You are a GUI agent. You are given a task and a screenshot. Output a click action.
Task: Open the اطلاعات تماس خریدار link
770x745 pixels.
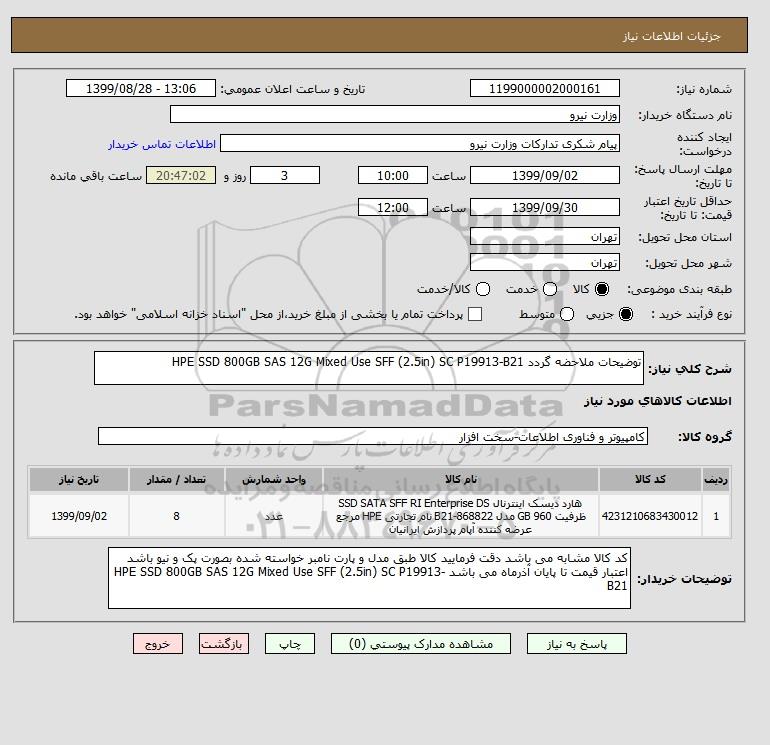click(162, 144)
